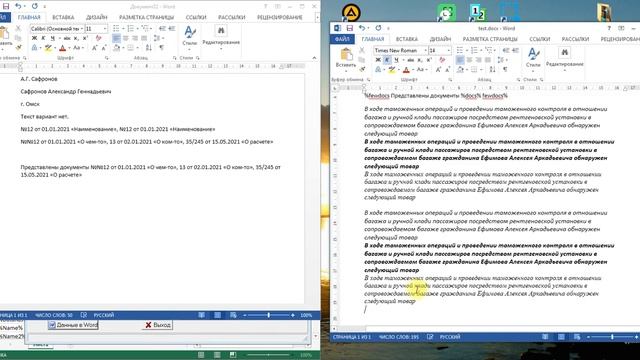Click bullets list icon in left Word window
This screenshot has height=360, width=640.
[116, 29]
